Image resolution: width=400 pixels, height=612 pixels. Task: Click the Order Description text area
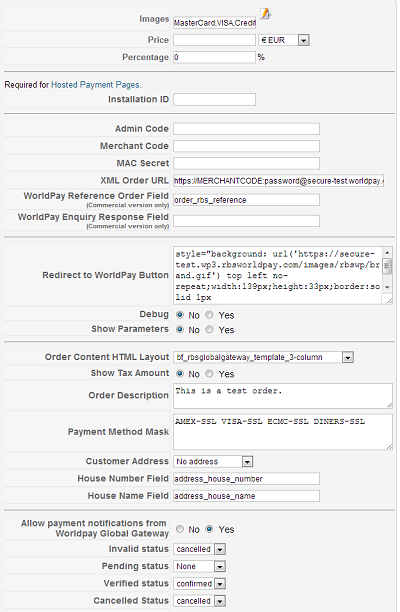(283, 396)
